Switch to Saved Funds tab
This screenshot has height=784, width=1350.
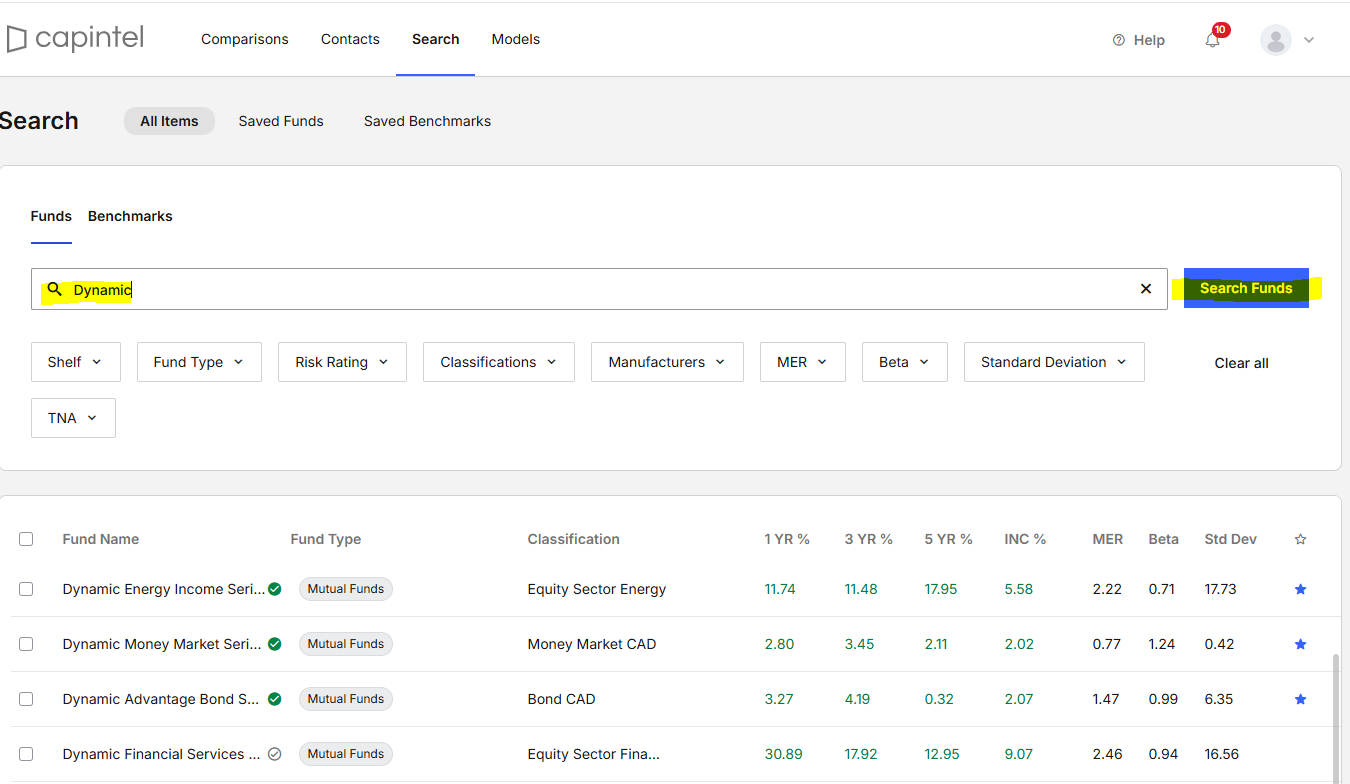tap(281, 121)
